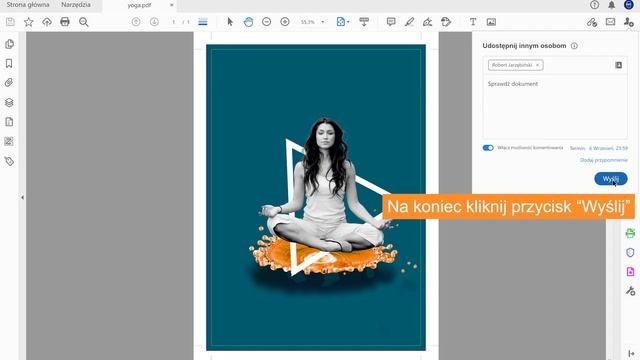Screen dimensions: 640x360
Task: Click the yoga poster page
Action: click(316, 198)
